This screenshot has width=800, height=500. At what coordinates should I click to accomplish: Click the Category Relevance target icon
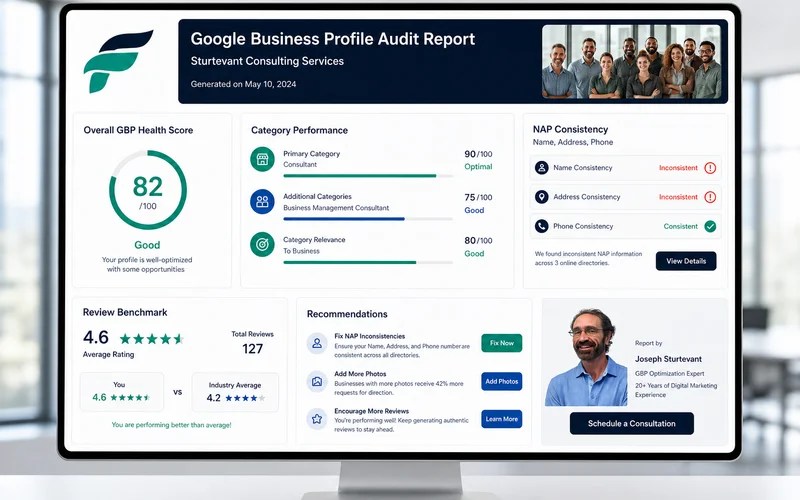coord(262,245)
